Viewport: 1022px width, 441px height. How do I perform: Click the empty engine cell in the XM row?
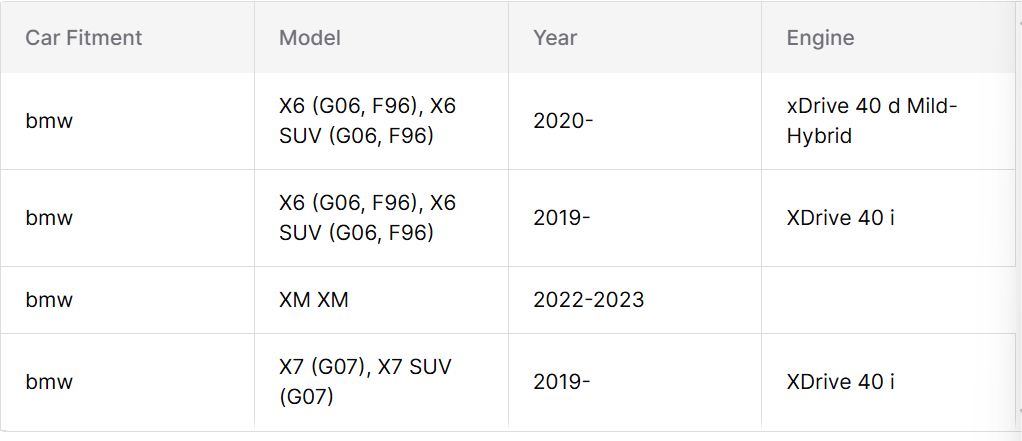coord(888,300)
